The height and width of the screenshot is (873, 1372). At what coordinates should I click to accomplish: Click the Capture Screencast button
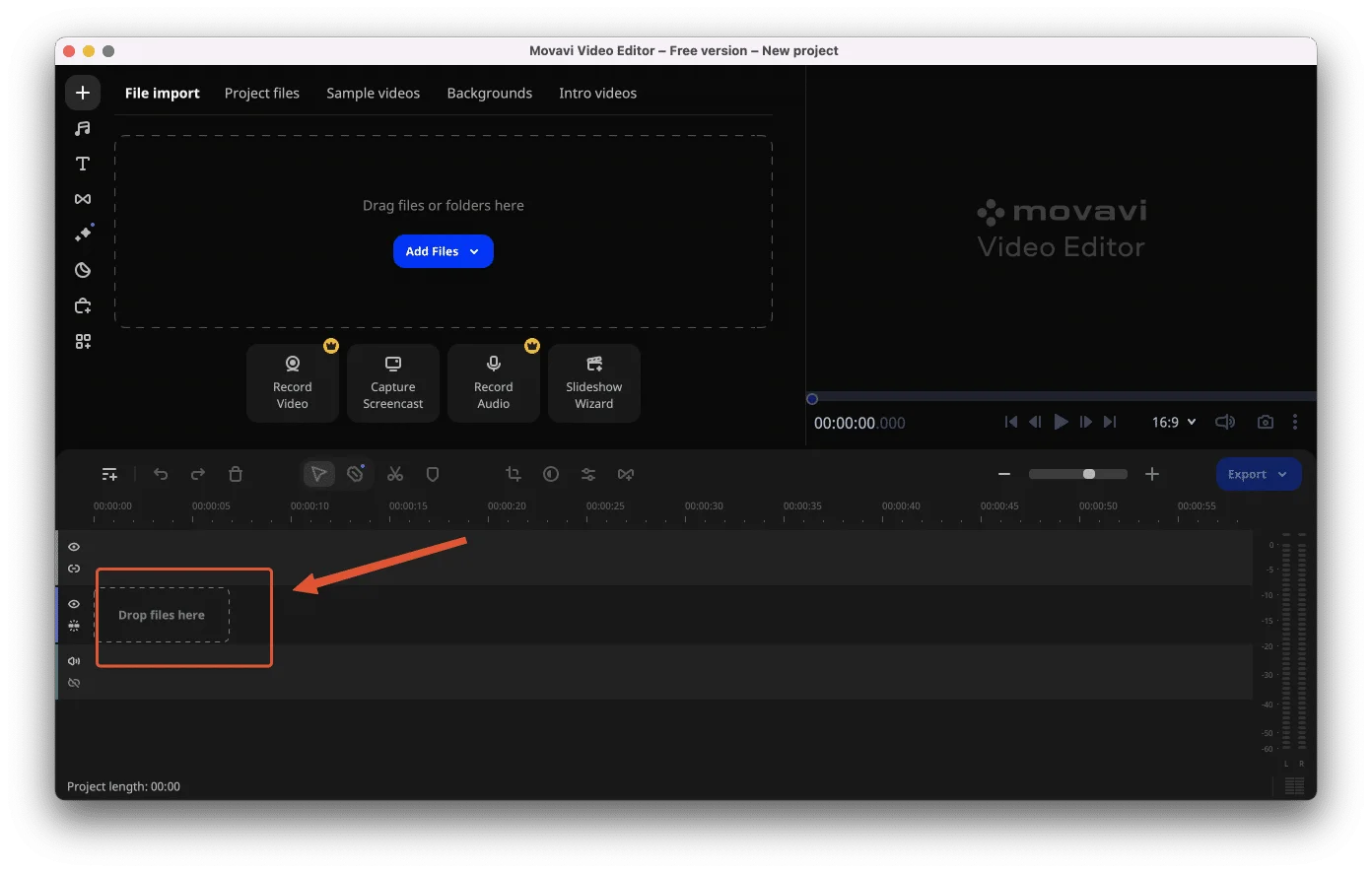[392, 383]
